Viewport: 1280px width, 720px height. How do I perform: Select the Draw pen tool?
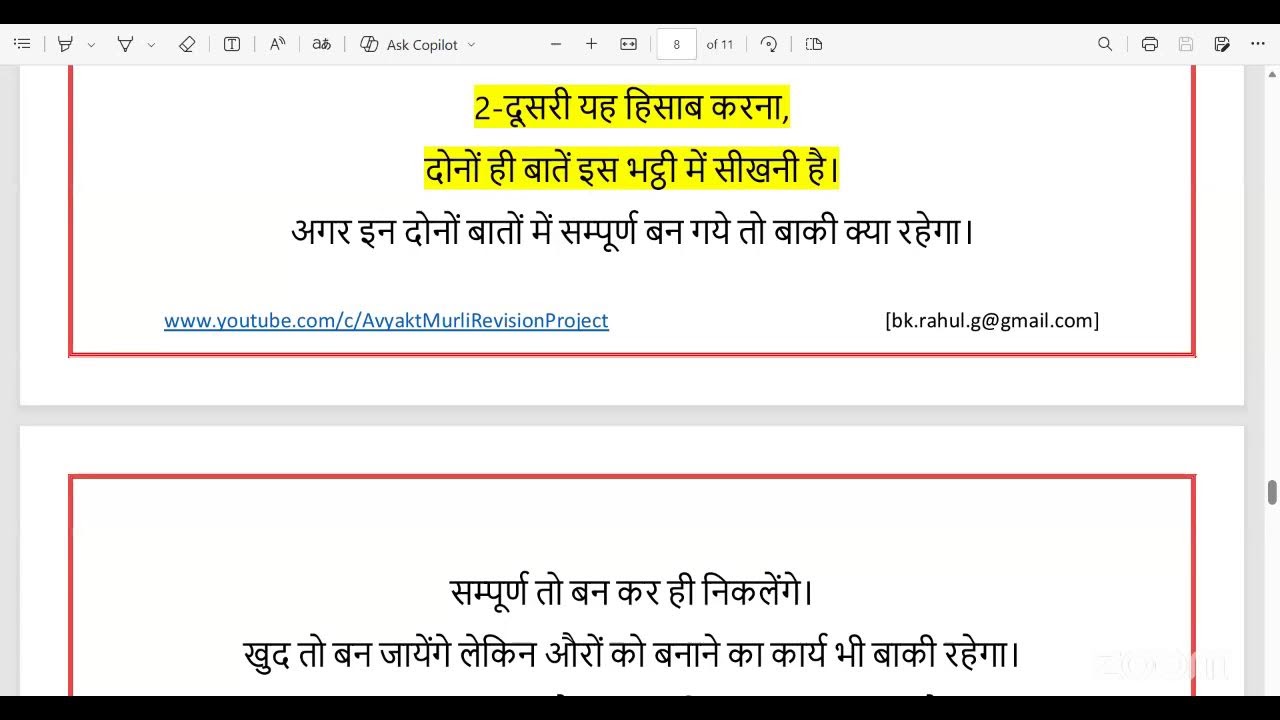click(125, 44)
